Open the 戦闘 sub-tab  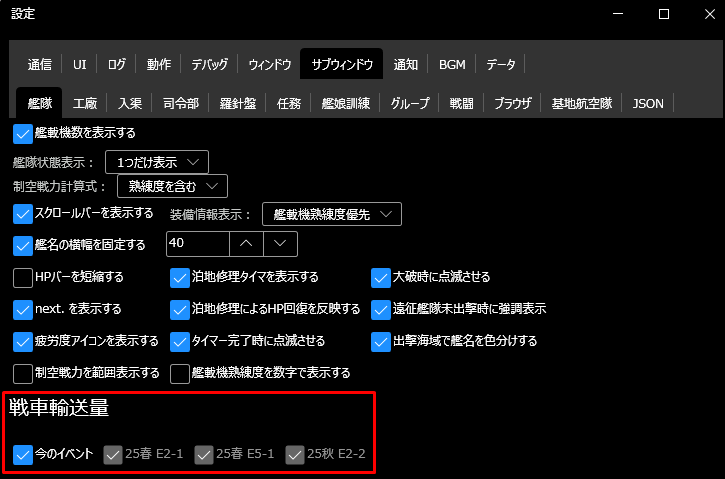[x=461, y=103]
